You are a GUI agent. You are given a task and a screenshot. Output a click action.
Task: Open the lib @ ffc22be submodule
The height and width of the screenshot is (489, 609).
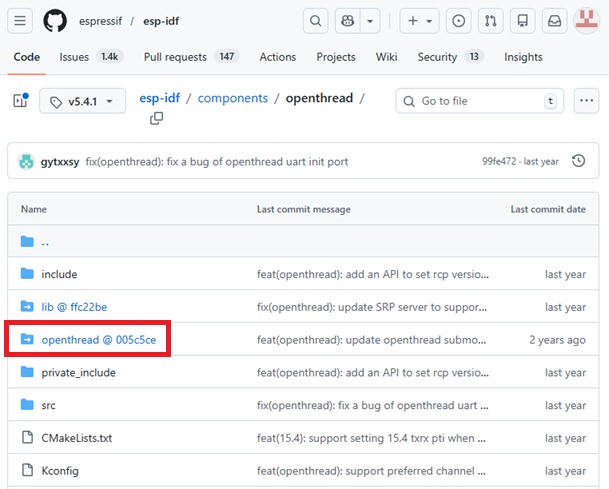pos(74,307)
